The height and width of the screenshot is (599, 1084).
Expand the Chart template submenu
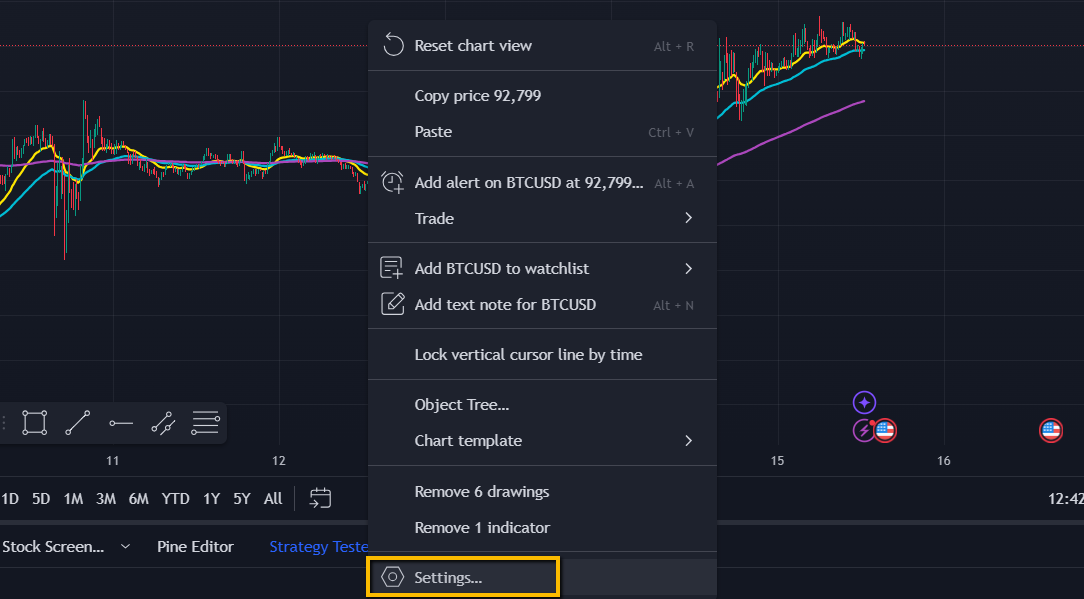[540, 440]
